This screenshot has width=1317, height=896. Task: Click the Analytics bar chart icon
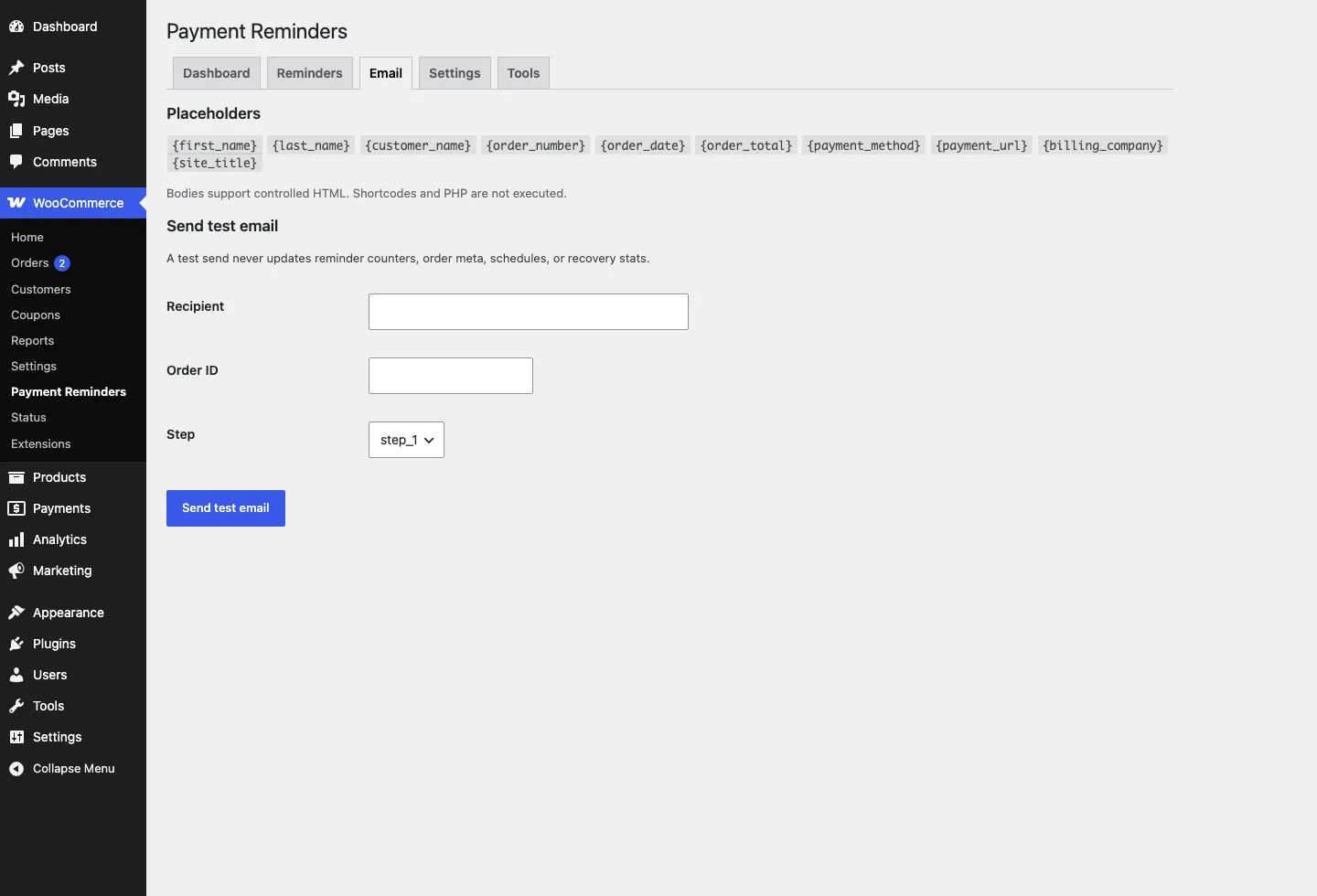(x=16, y=539)
